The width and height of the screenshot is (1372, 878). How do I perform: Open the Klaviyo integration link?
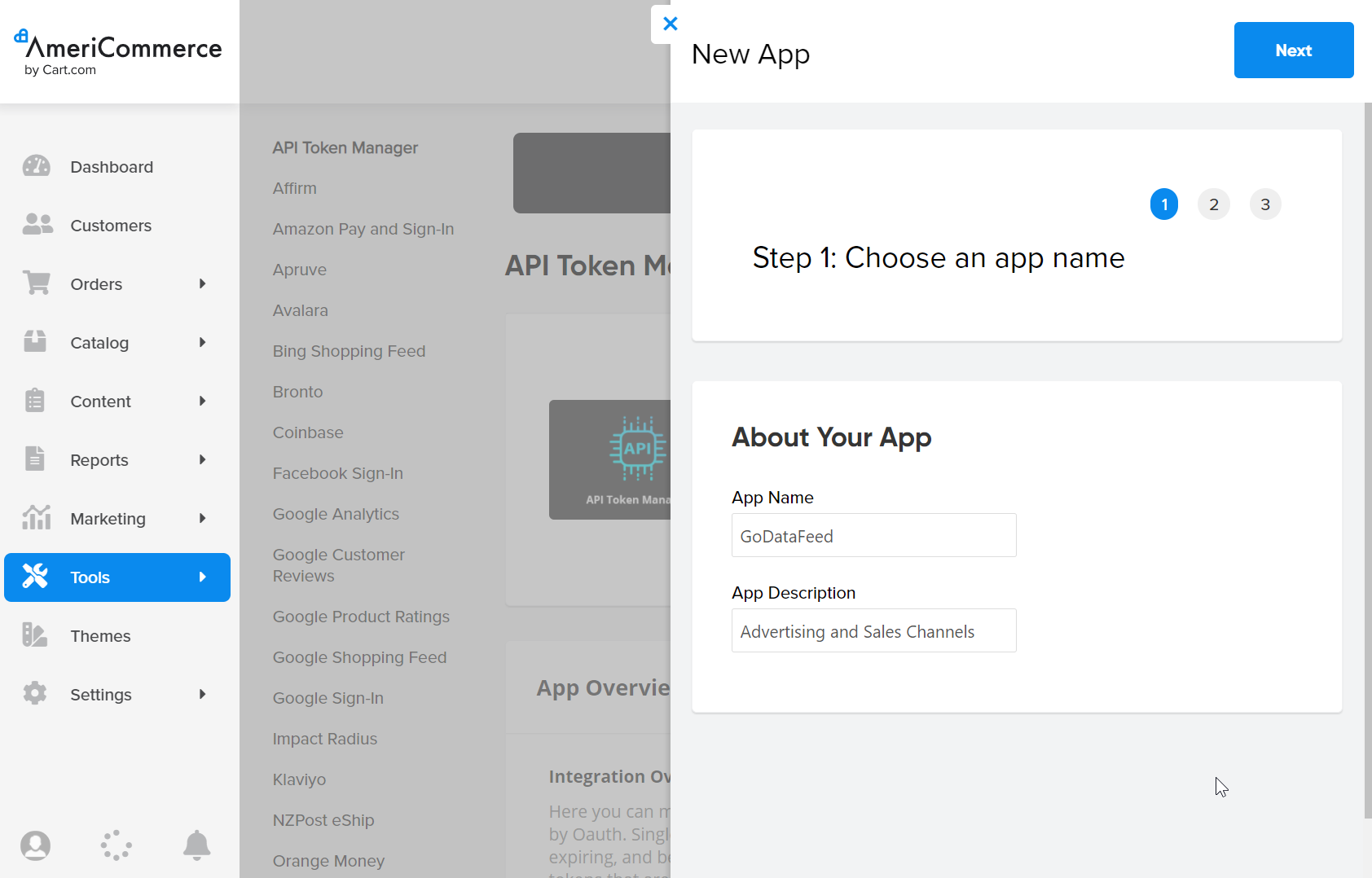coord(299,779)
